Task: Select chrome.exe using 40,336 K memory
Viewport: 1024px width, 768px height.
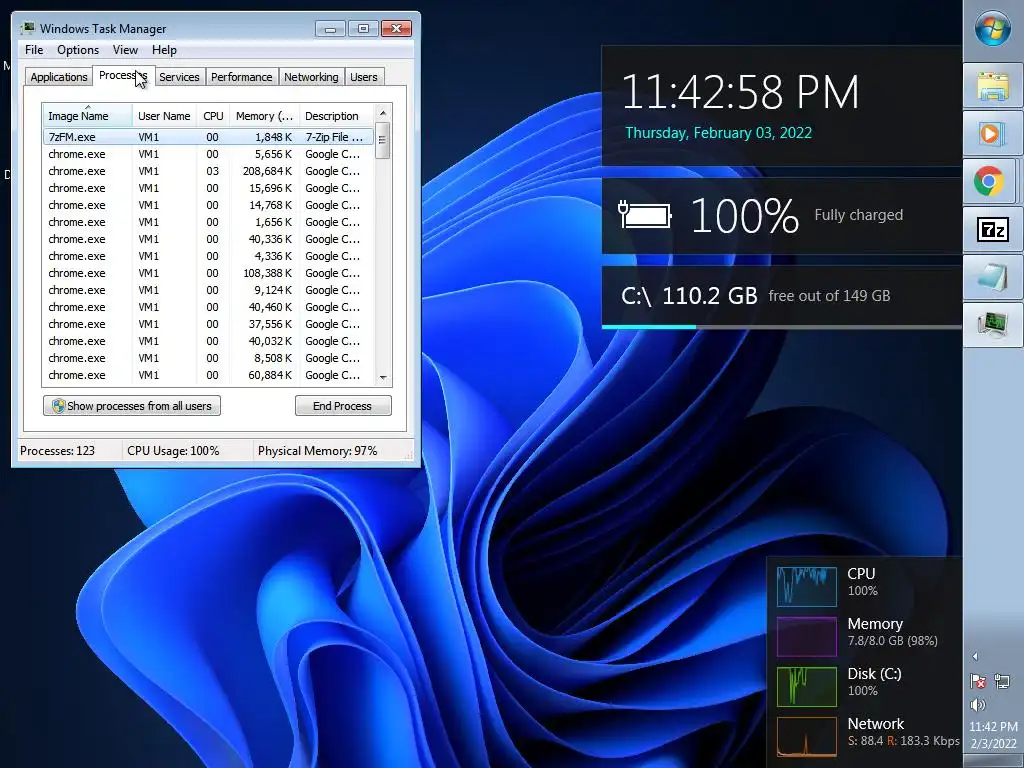Action: click(208, 239)
